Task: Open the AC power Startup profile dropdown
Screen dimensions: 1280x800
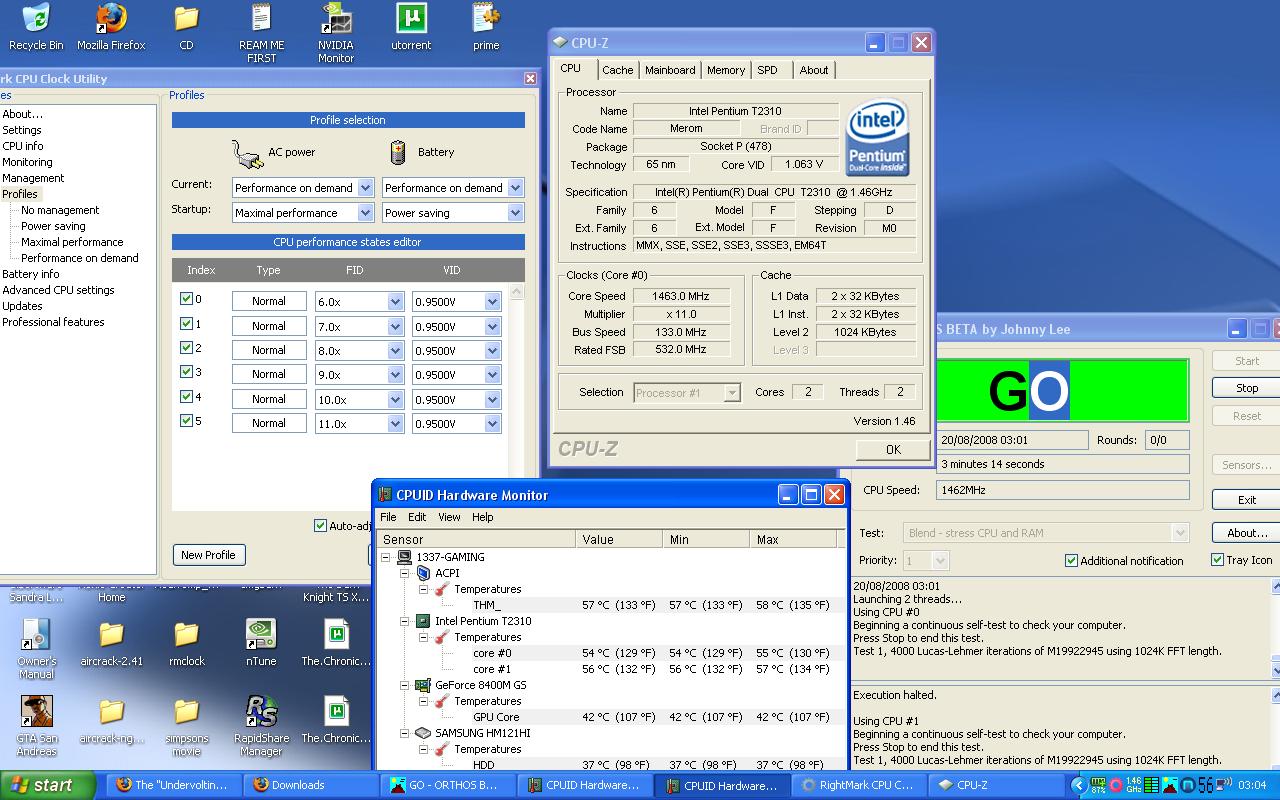Action: point(365,213)
